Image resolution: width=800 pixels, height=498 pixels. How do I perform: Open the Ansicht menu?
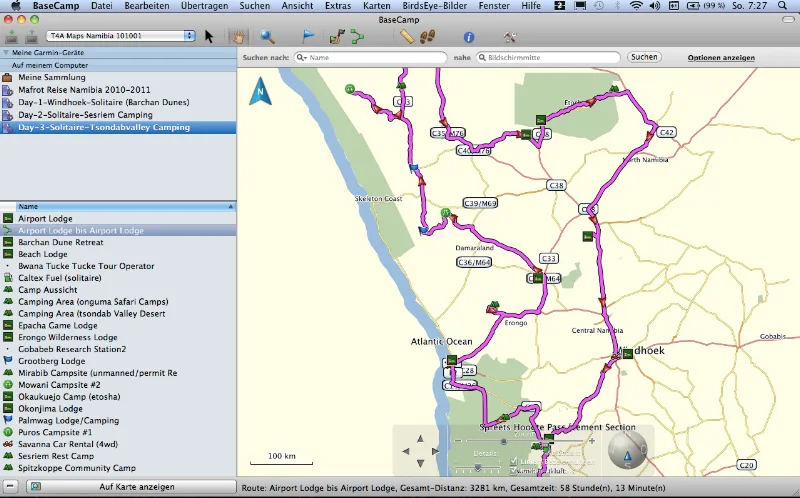click(x=297, y=6)
